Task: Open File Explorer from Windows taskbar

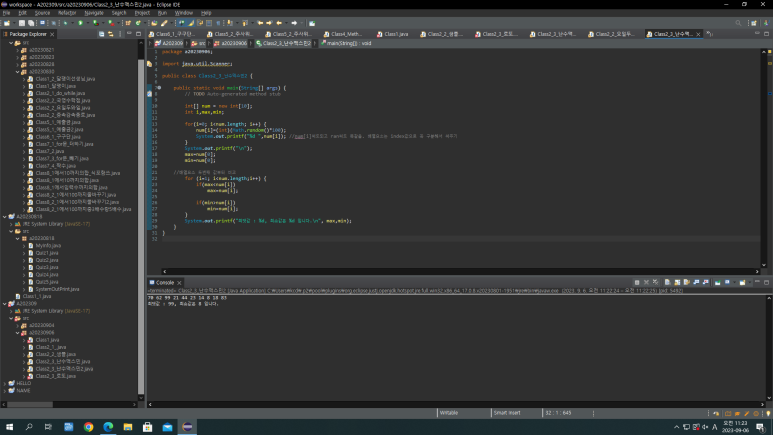Action: tap(128, 427)
